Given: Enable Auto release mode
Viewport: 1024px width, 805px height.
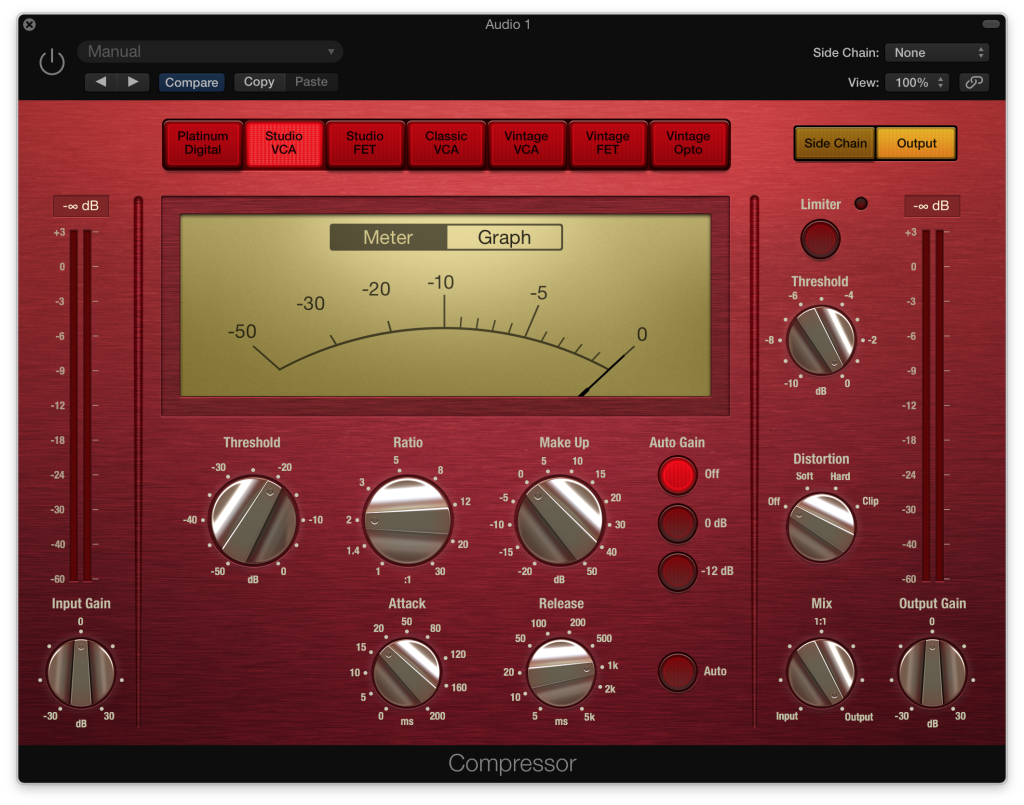Looking at the screenshot, I should pyautogui.click(x=676, y=671).
